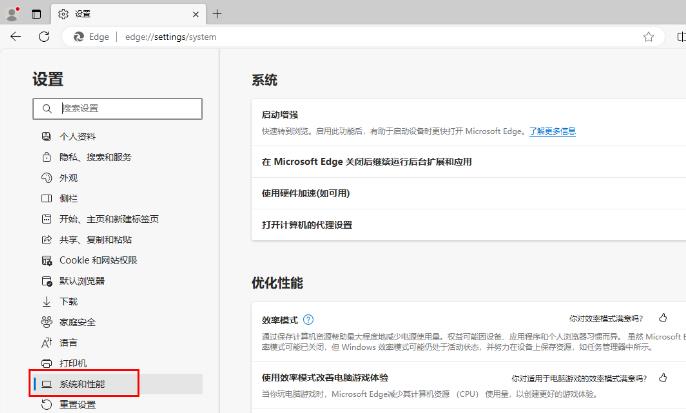Open 打开计算机的代理设置

(x=469, y=225)
